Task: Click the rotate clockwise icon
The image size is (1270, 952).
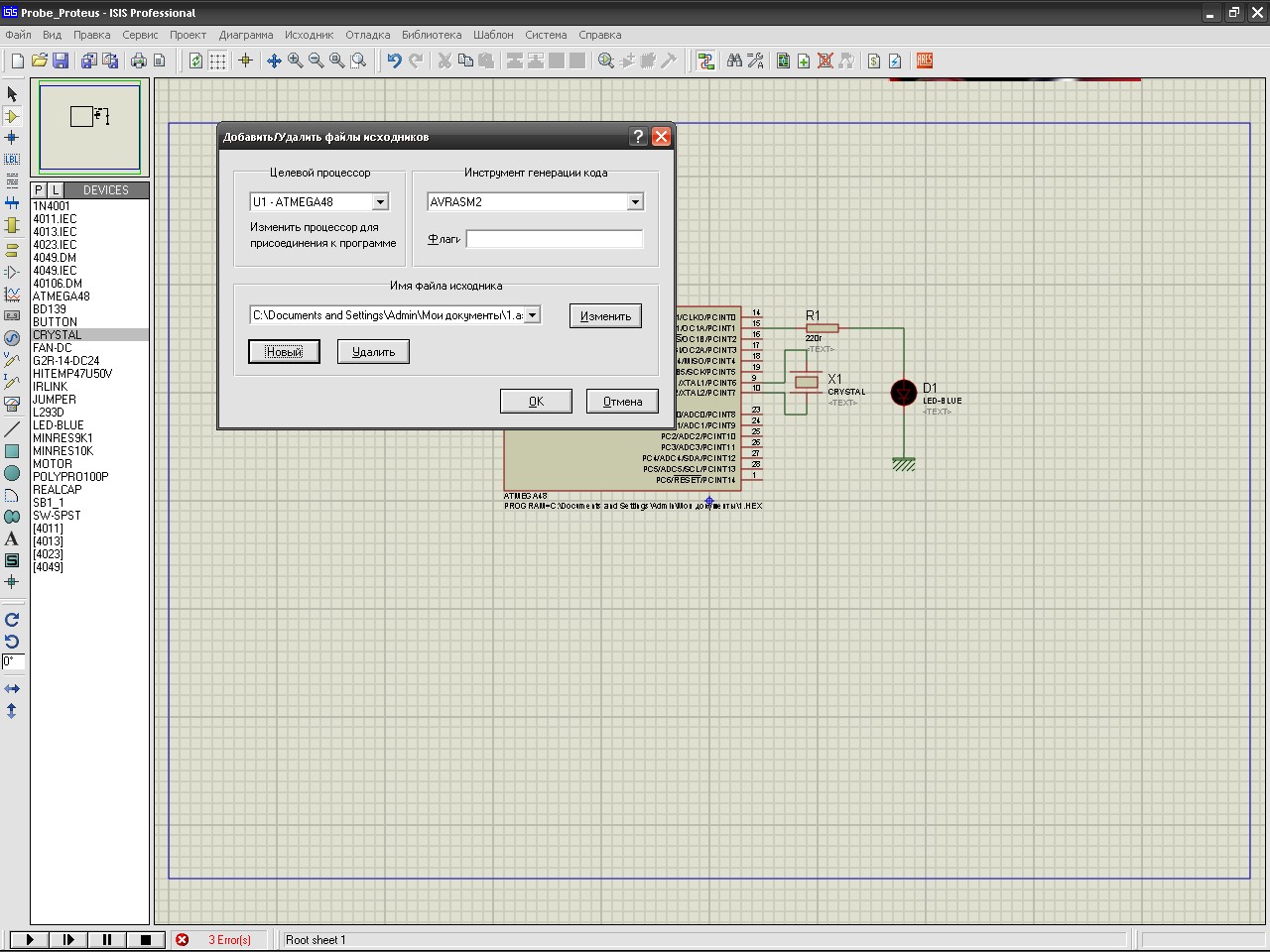Action: tap(12, 619)
